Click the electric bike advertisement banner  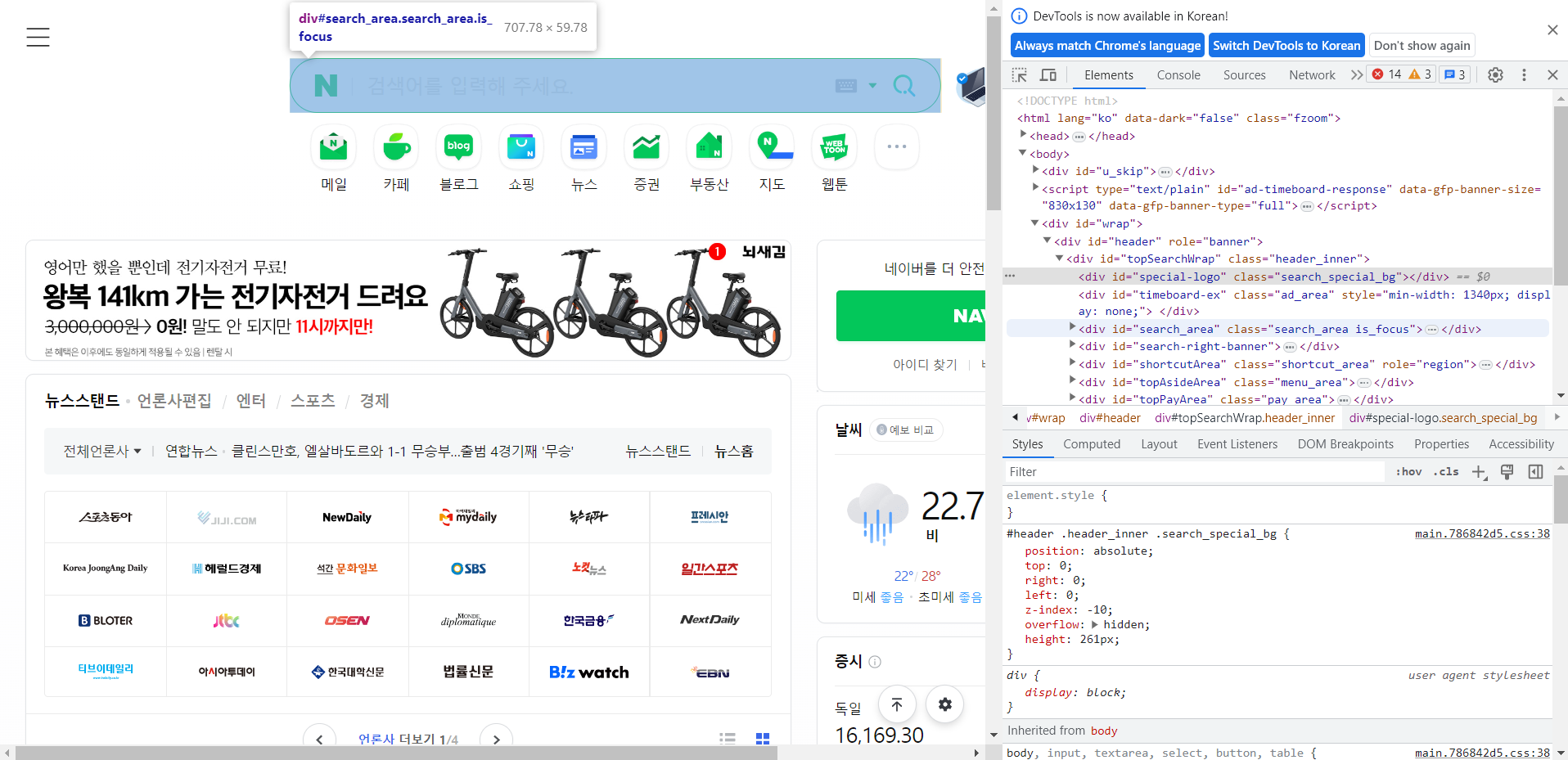[x=408, y=300]
